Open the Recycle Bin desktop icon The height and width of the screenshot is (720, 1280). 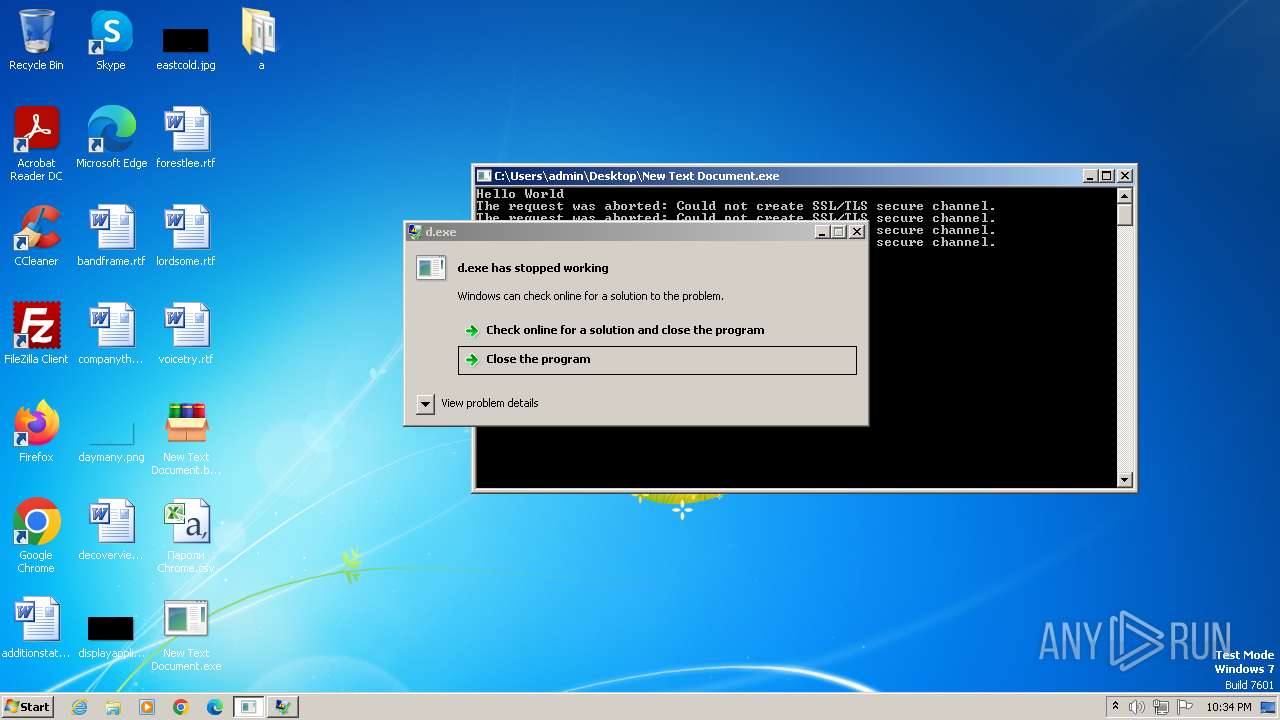(x=36, y=40)
